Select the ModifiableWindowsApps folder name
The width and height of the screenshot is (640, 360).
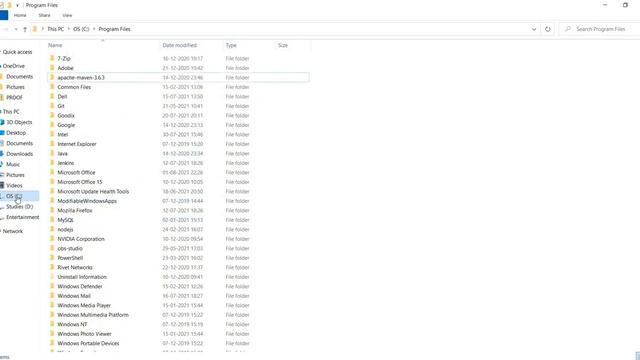click(87, 201)
